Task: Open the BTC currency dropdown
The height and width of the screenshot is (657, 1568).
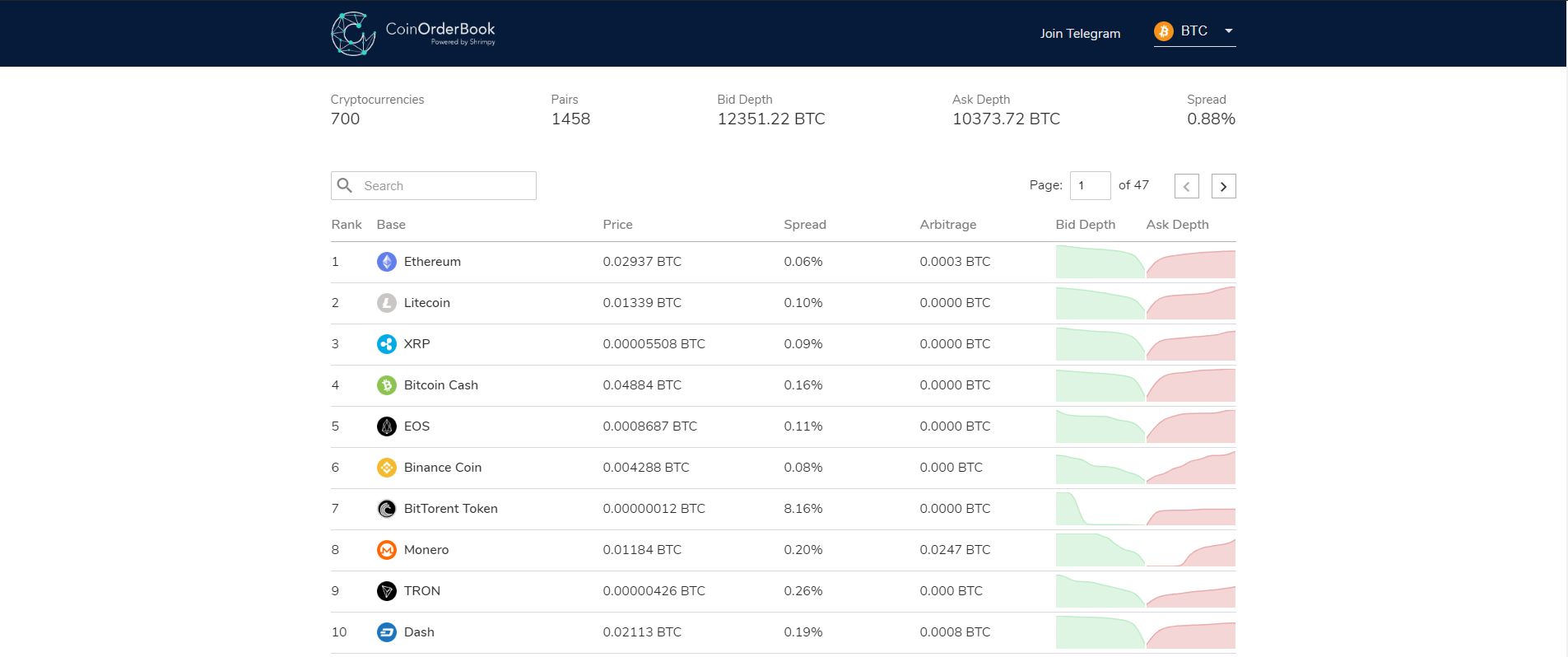Action: [x=1195, y=31]
